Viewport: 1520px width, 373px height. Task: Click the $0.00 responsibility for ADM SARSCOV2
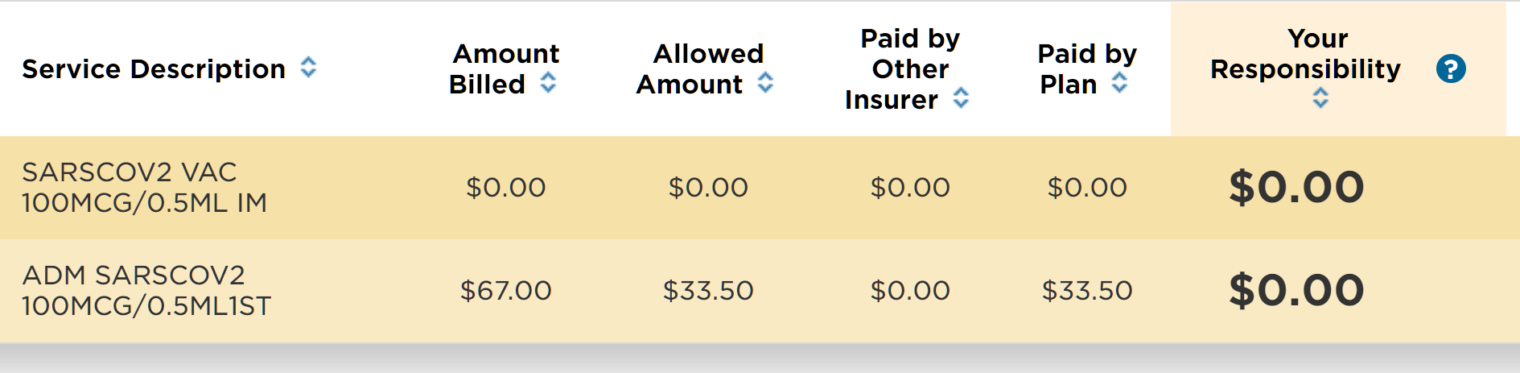click(x=1296, y=291)
